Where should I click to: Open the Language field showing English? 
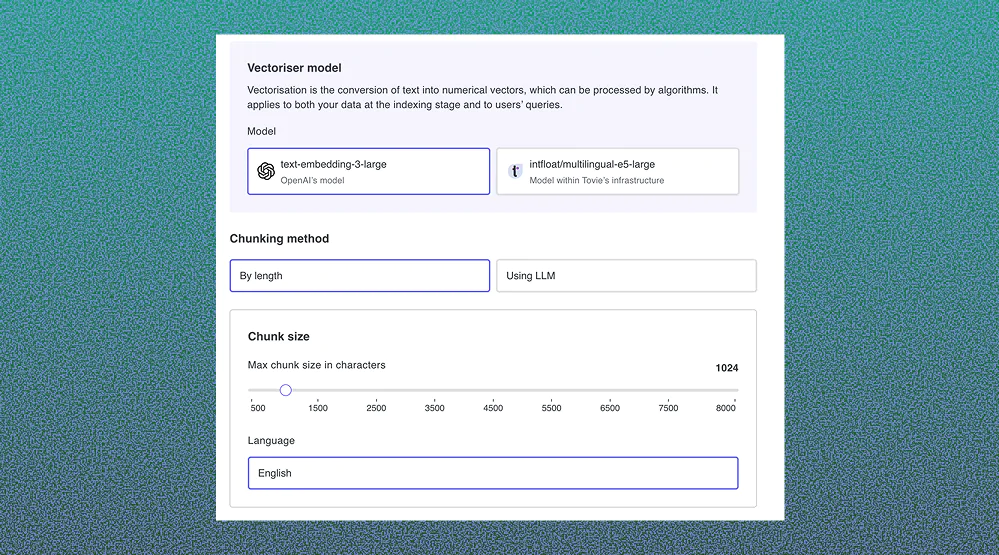pyautogui.click(x=493, y=473)
